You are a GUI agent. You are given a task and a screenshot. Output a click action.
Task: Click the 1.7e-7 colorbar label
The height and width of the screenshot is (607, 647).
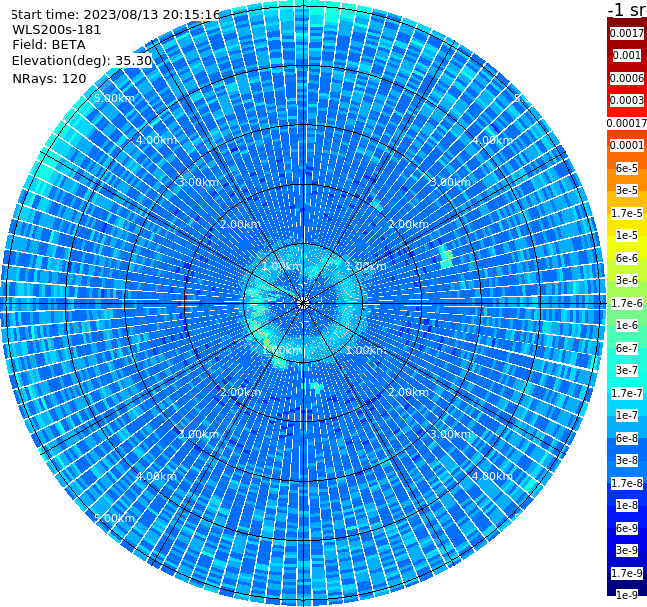click(x=627, y=393)
